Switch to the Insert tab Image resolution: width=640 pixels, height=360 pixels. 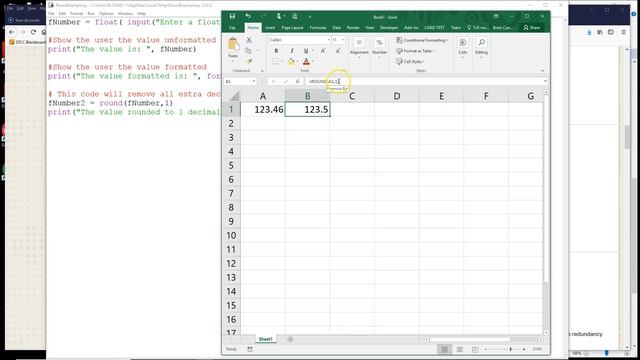(x=270, y=27)
